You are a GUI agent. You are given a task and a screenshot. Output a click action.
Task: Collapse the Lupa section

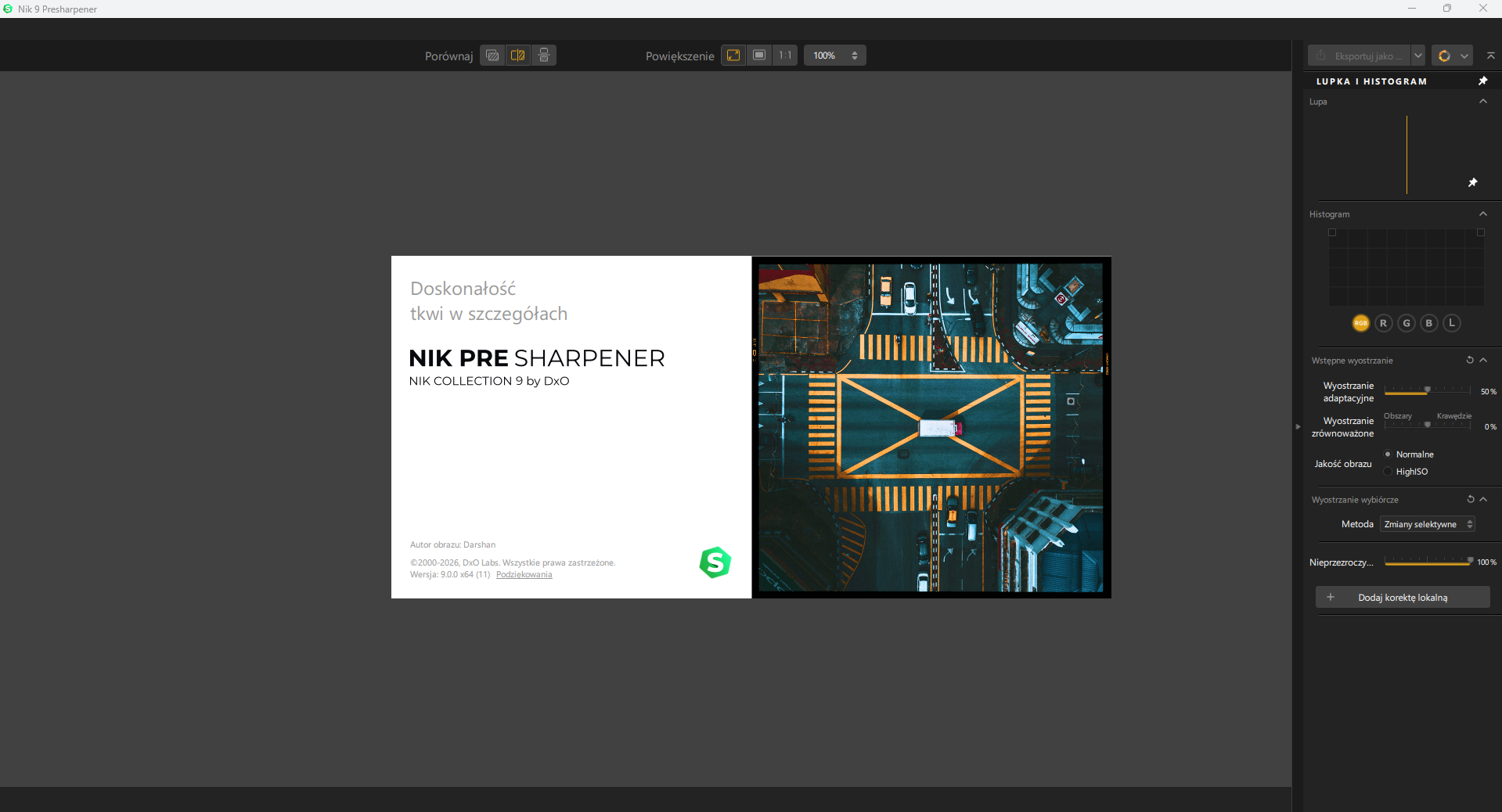coord(1483,102)
